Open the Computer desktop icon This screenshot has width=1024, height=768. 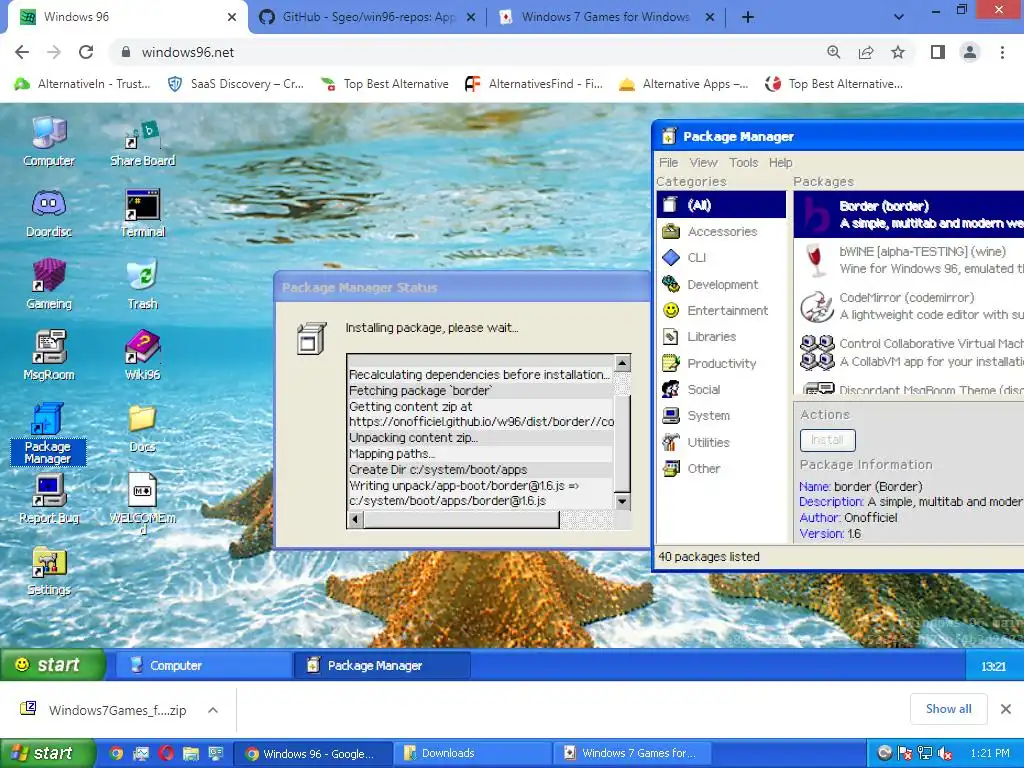[49, 142]
